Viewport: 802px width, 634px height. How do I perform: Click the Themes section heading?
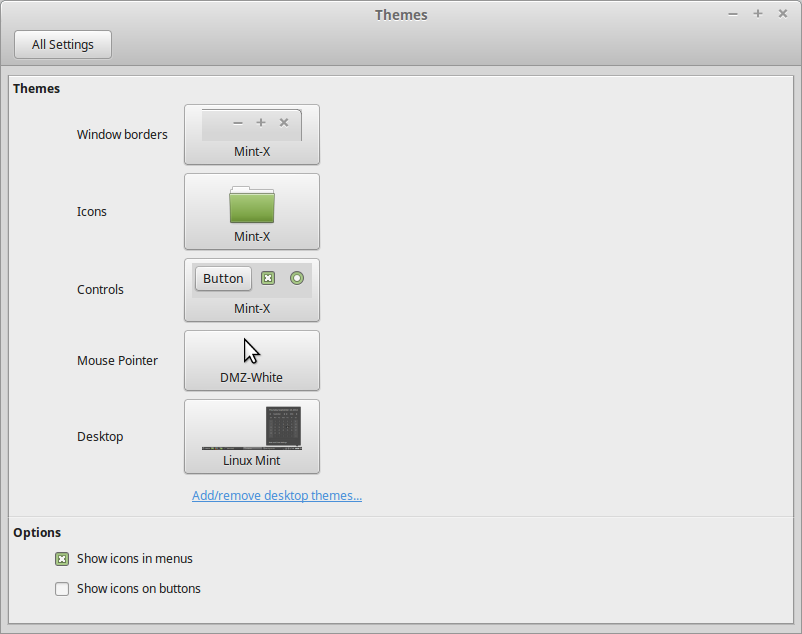point(36,88)
